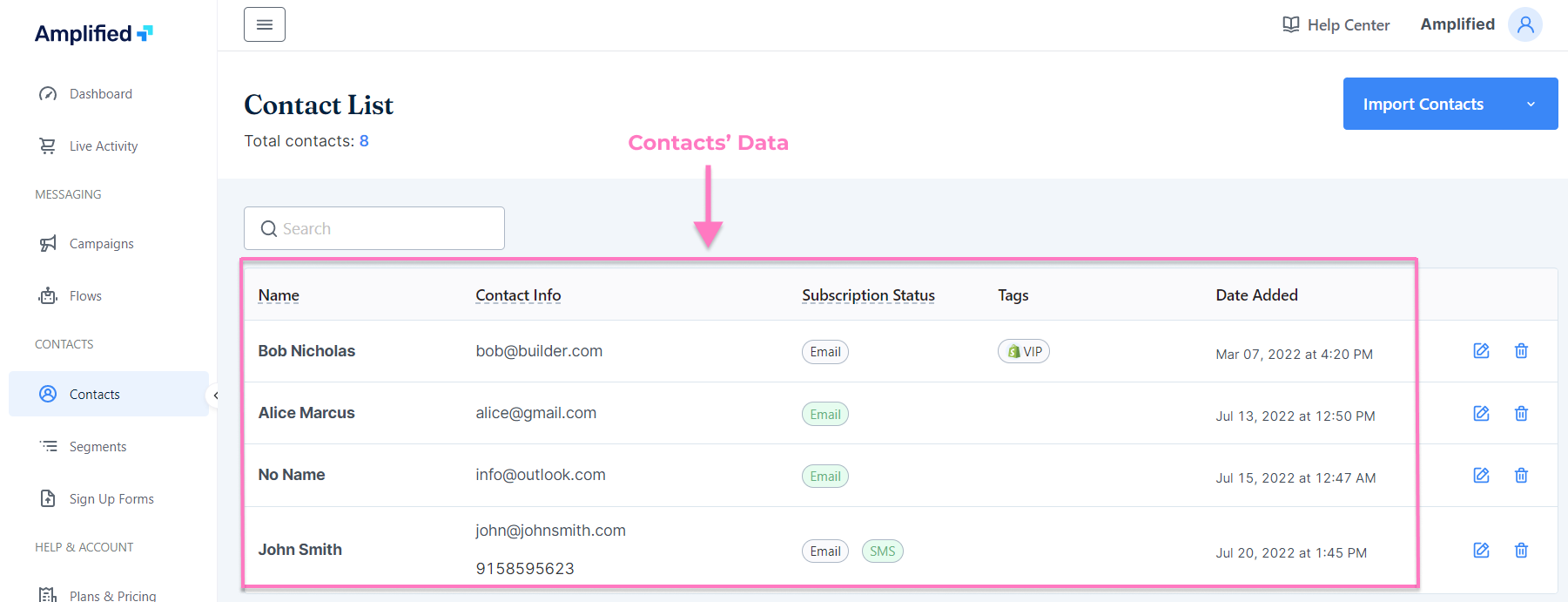Focus the Search contacts field
The image size is (1568, 602).
(374, 228)
